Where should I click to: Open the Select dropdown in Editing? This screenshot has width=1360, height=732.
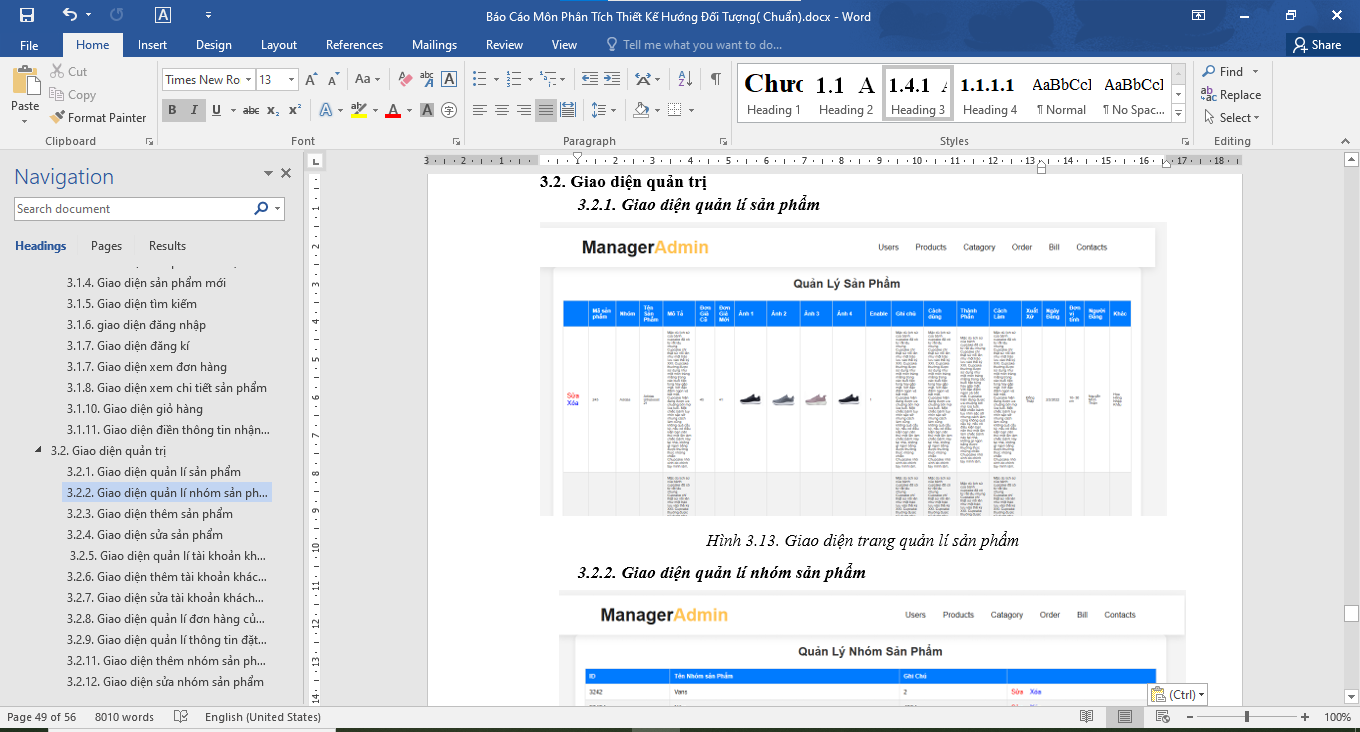pos(1231,118)
